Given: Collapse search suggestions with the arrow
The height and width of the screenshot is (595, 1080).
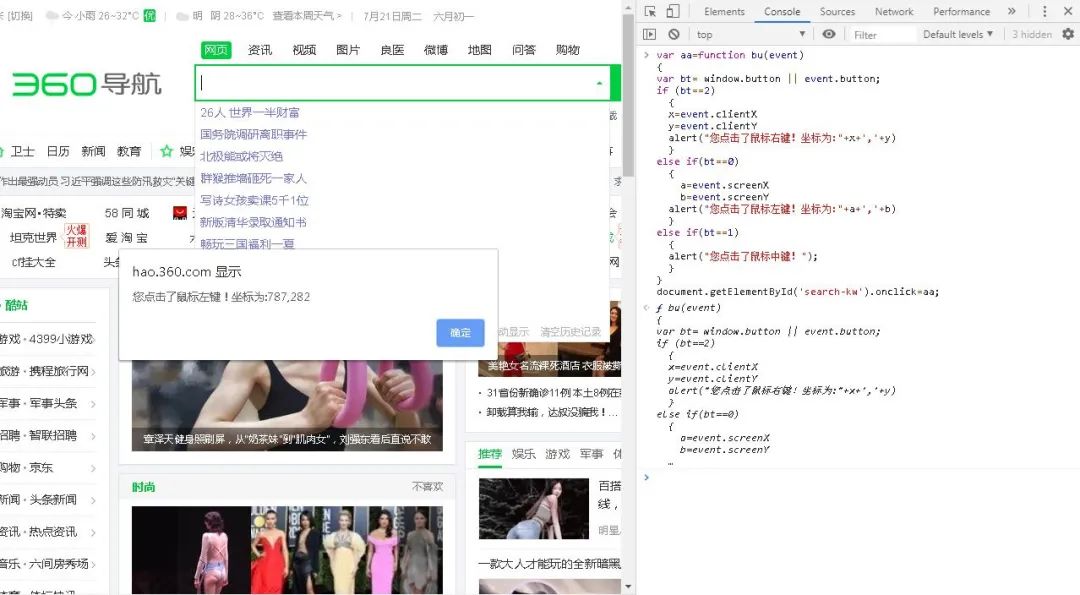Looking at the screenshot, I should pos(599,83).
